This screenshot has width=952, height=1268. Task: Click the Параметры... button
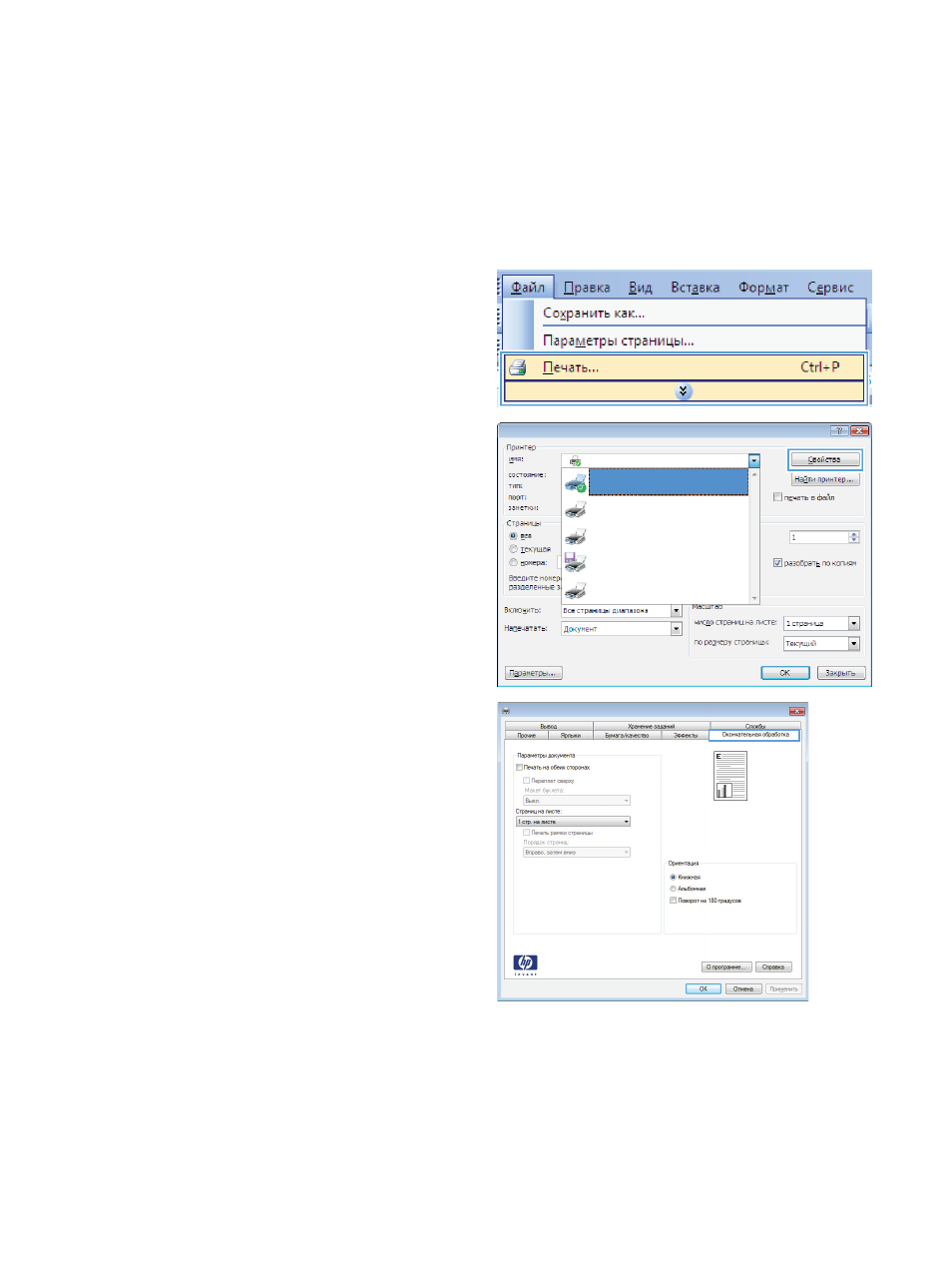[x=534, y=673]
